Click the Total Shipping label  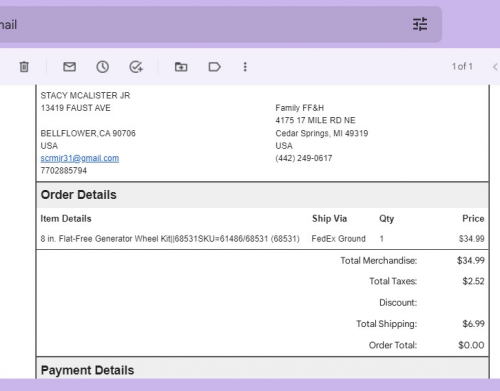click(x=387, y=324)
